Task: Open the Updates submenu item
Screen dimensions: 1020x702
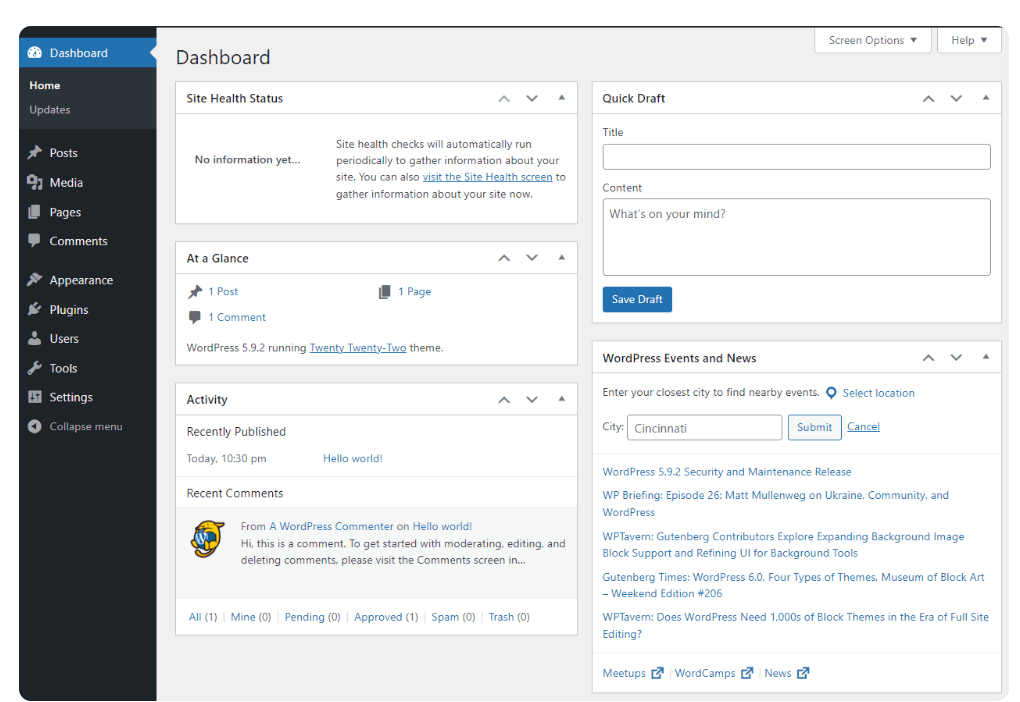Action: pyautogui.click(x=49, y=110)
